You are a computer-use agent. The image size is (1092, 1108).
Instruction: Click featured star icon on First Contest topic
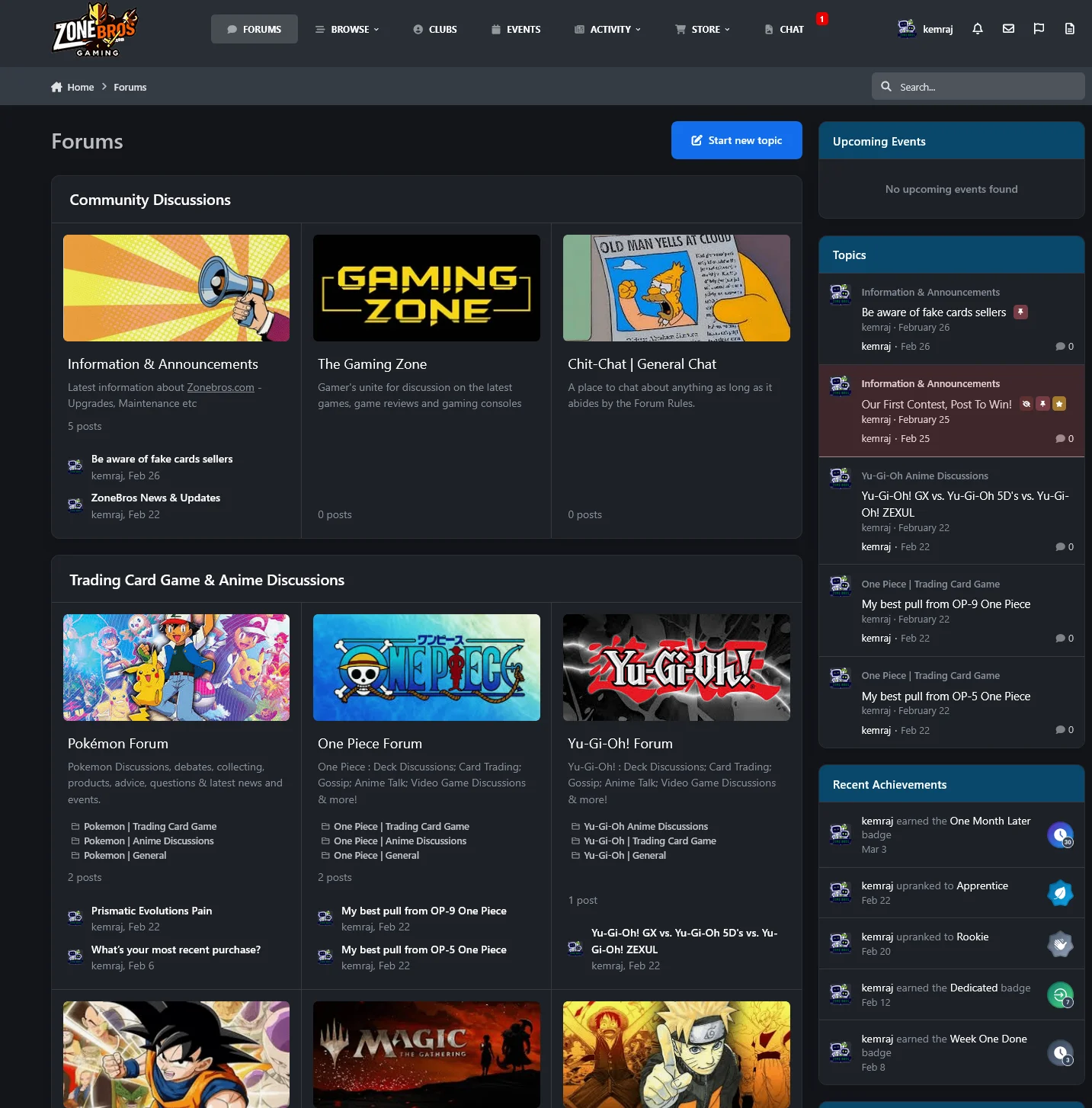point(1059,404)
